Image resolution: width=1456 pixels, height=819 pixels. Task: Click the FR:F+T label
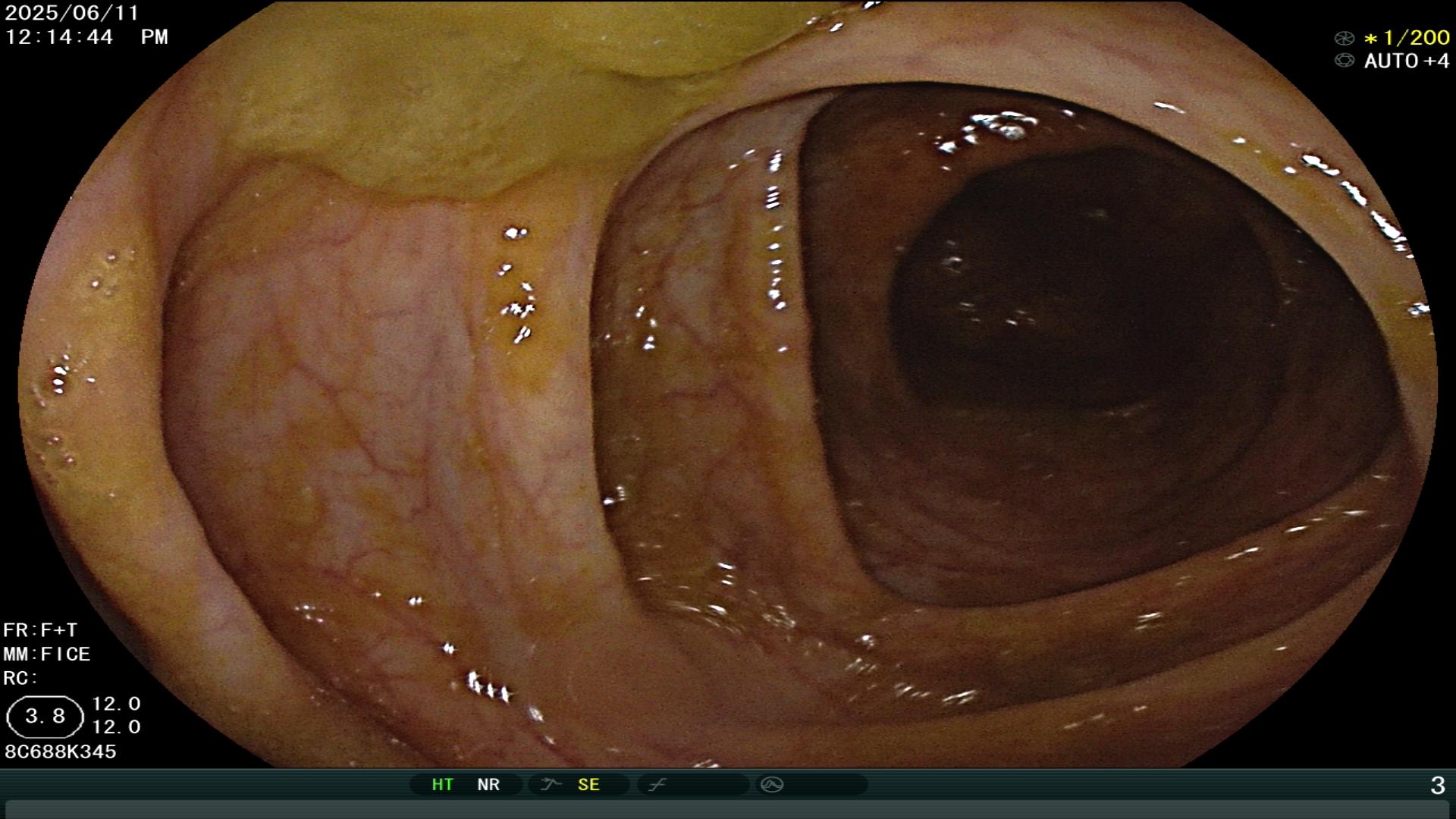point(40,630)
